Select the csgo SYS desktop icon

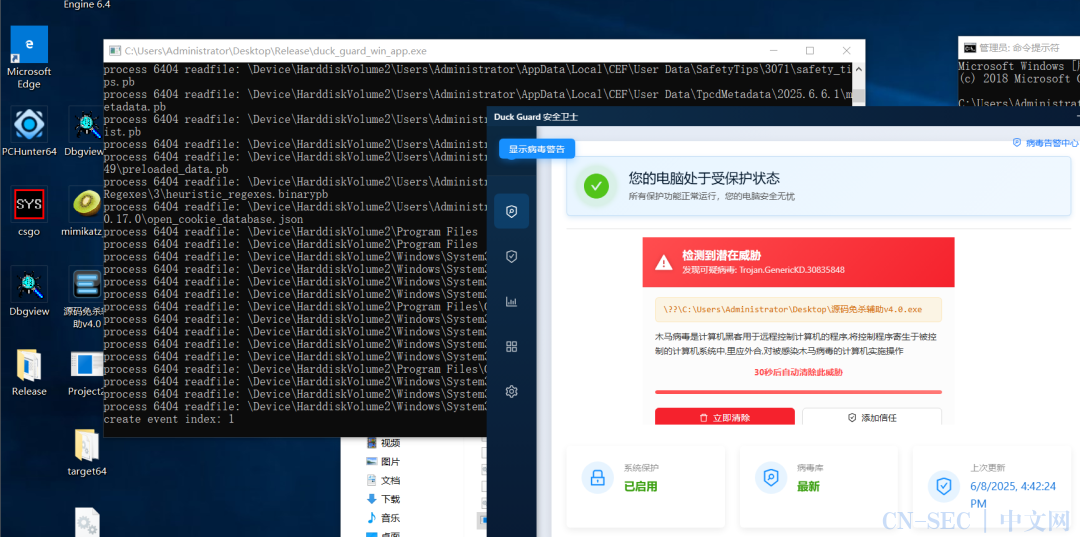point(29,211)
